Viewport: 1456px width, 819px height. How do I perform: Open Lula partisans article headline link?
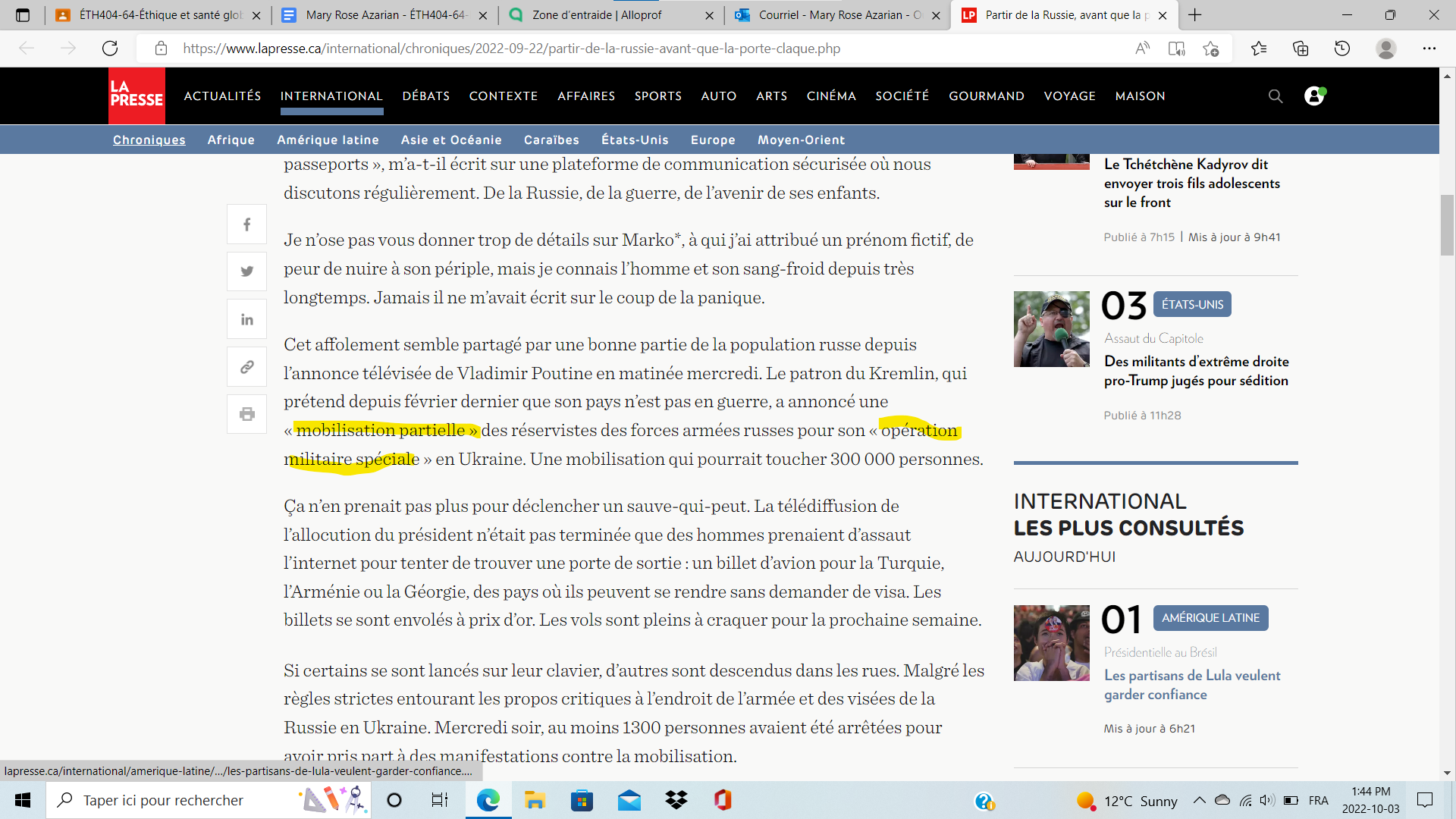[1192, 685]
